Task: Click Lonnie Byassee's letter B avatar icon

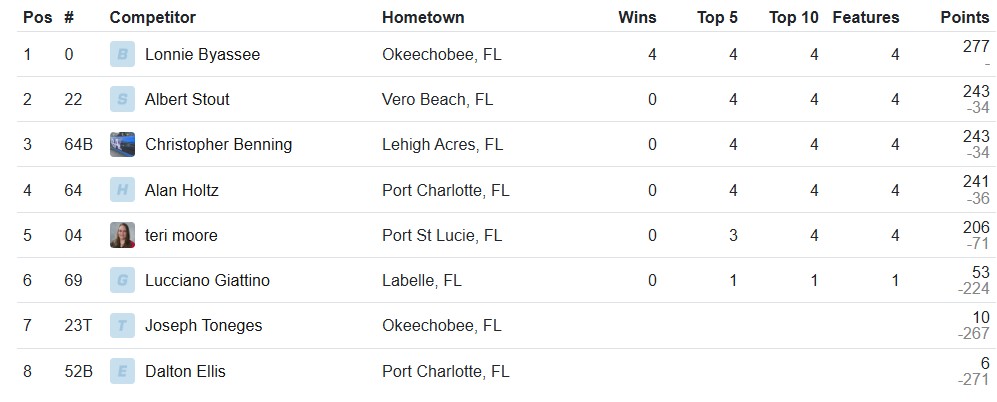Action: pos(122,54)
